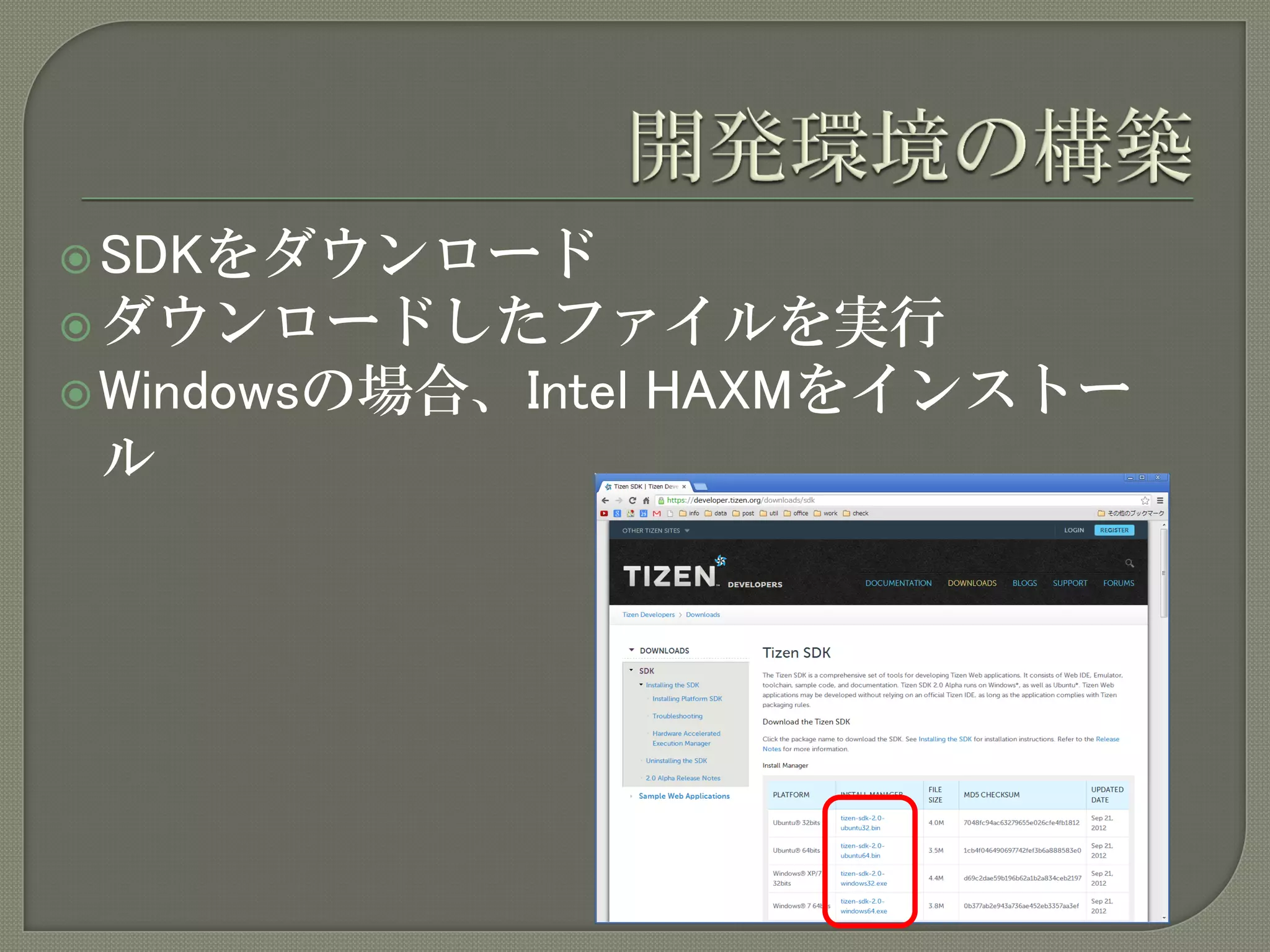Image resolution: width=1270 pixels, height=952 pixels.
Task: Open the Troubleshooting sidebar link
Action: (677, 716)
